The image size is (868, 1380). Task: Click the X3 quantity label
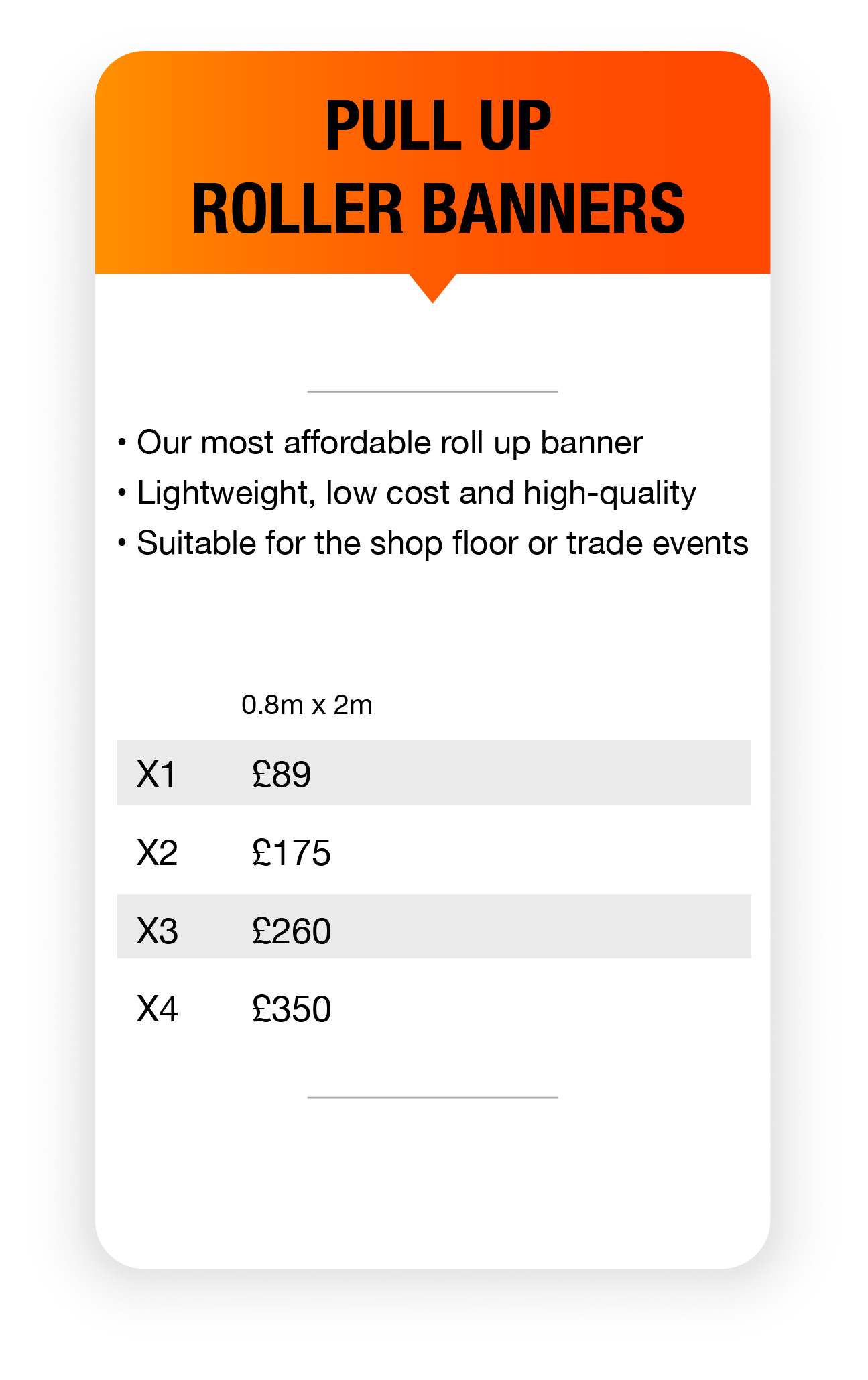click(x=158, y=931)
